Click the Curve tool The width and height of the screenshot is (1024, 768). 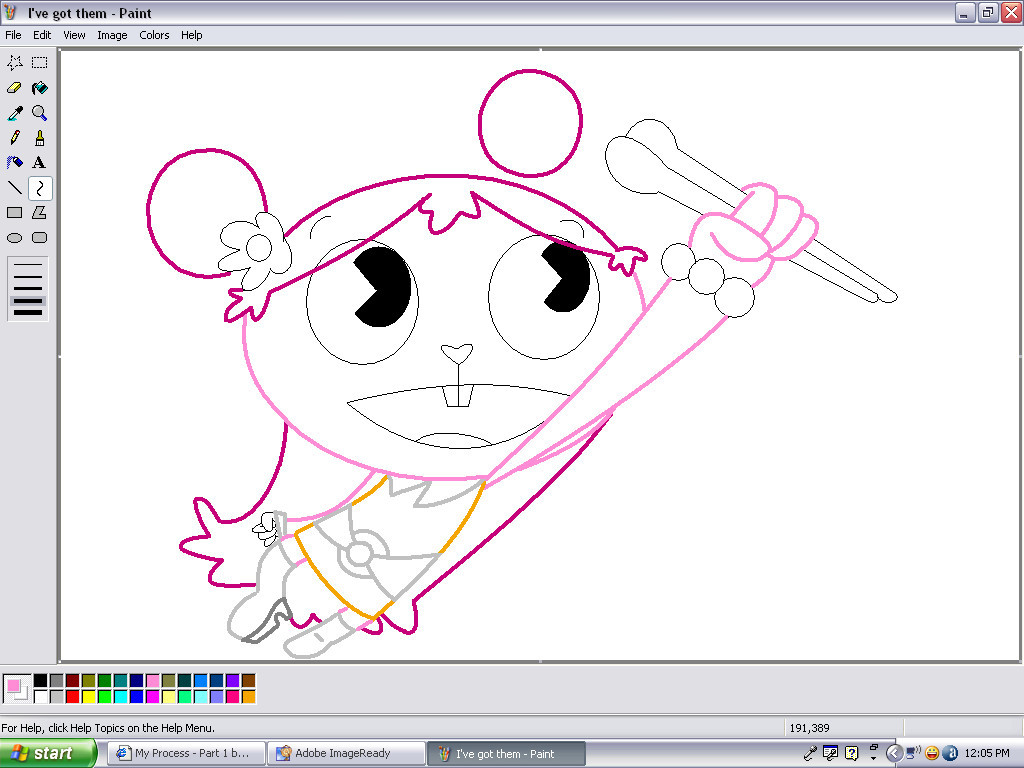click(40, 188)
